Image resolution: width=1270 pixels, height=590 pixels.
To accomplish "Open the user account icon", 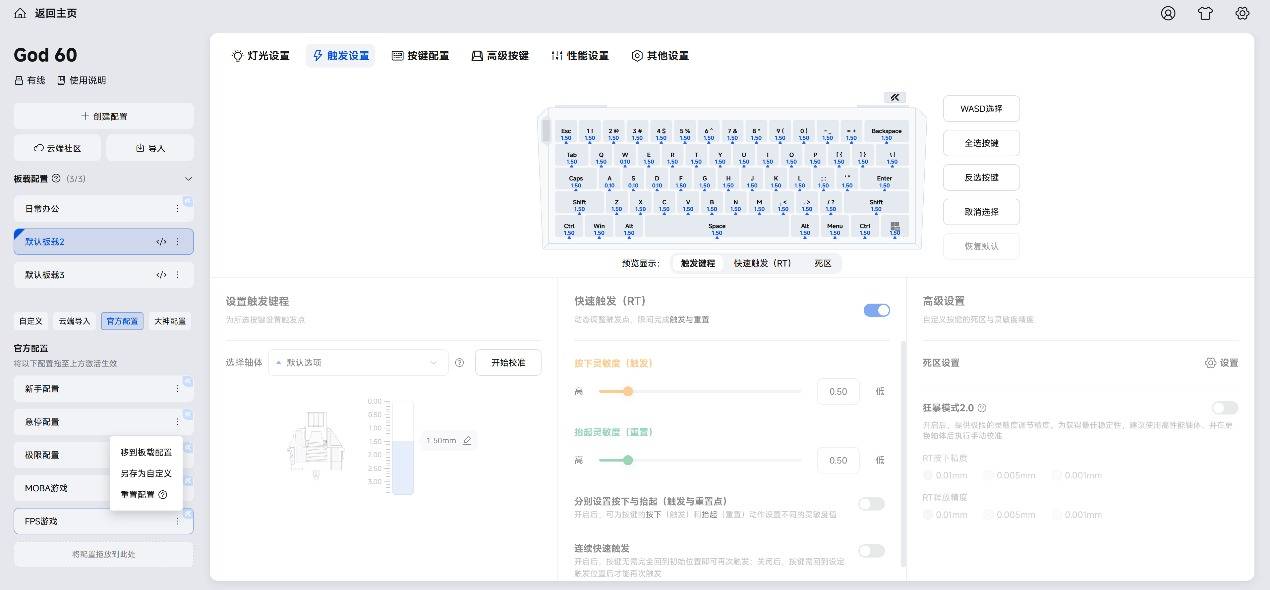I will pyautogui.click(x=1168, y=13).
